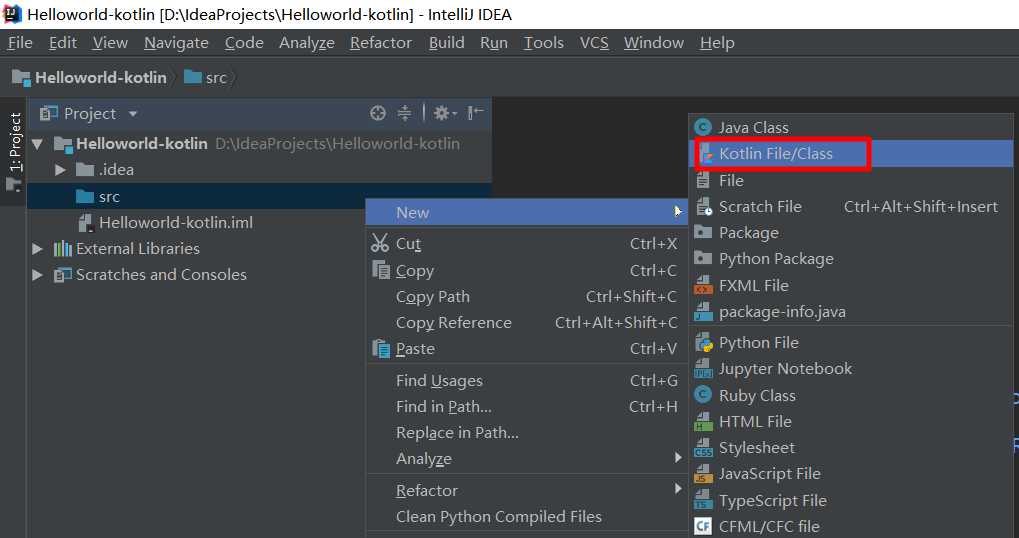Click the Python File icon

703,342
